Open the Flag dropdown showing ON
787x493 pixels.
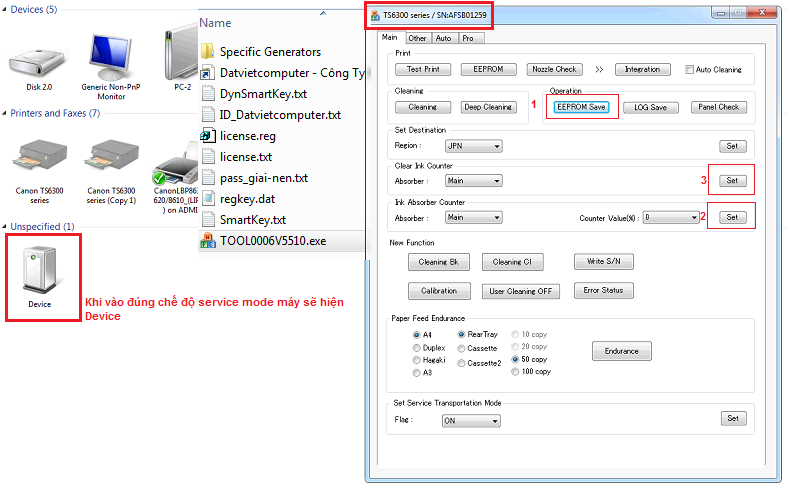click(471, 421)
